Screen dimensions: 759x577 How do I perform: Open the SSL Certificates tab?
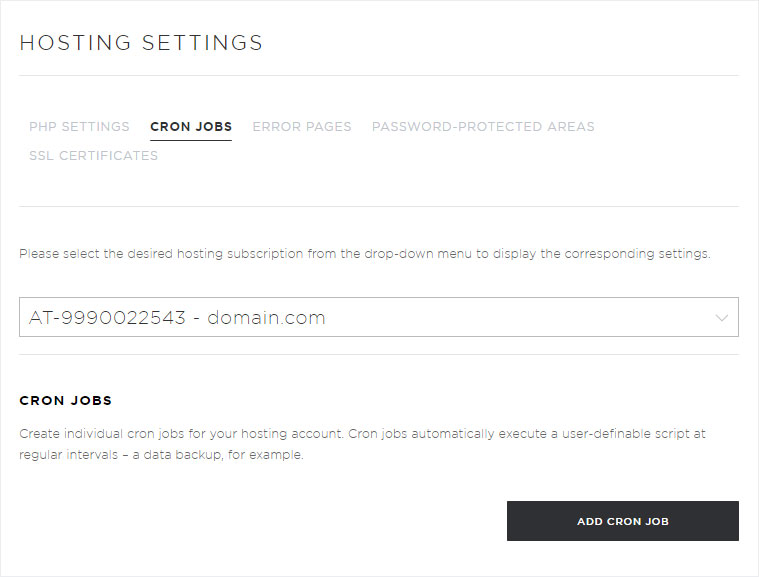click(93, 156)
